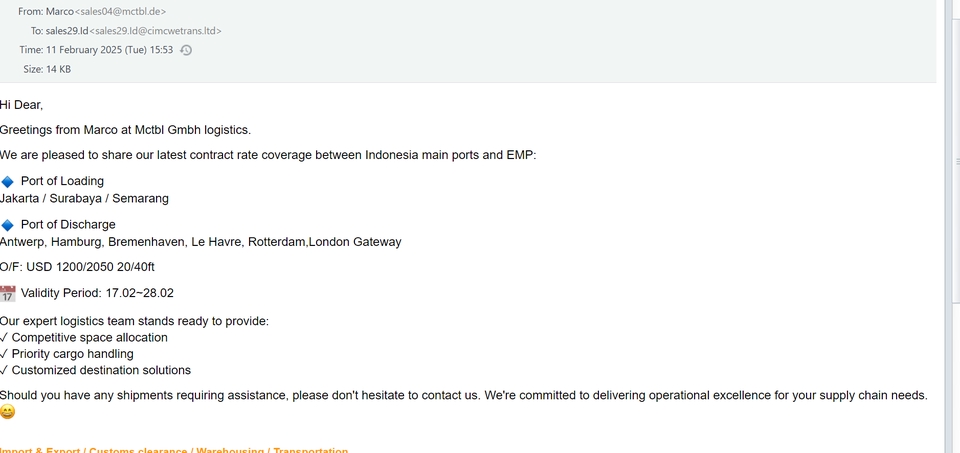
Task: Click the Jakarta / Surabaya / Semarang line
Action: (x=84, y=198)
